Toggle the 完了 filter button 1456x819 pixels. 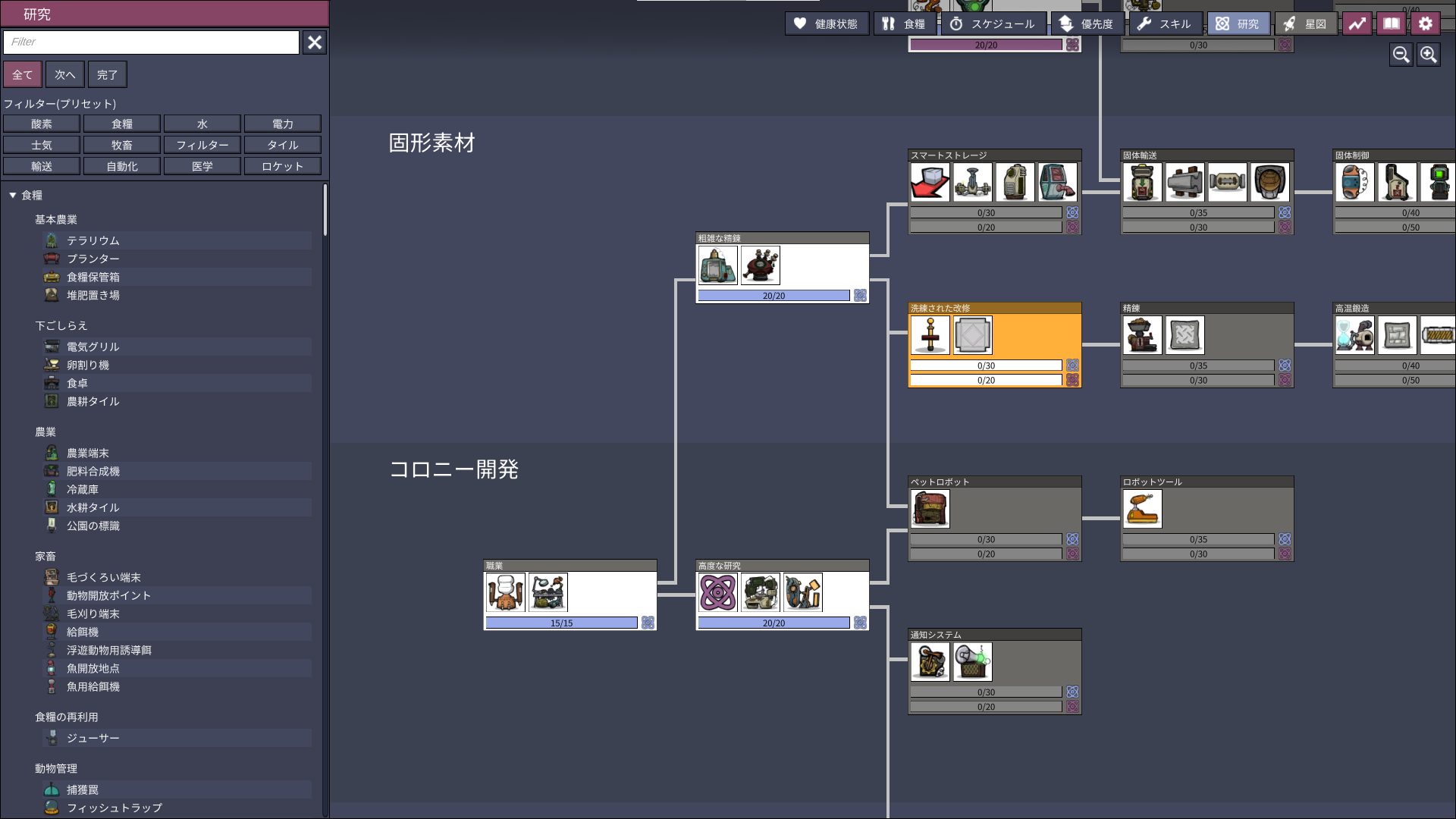coord(107,74)
